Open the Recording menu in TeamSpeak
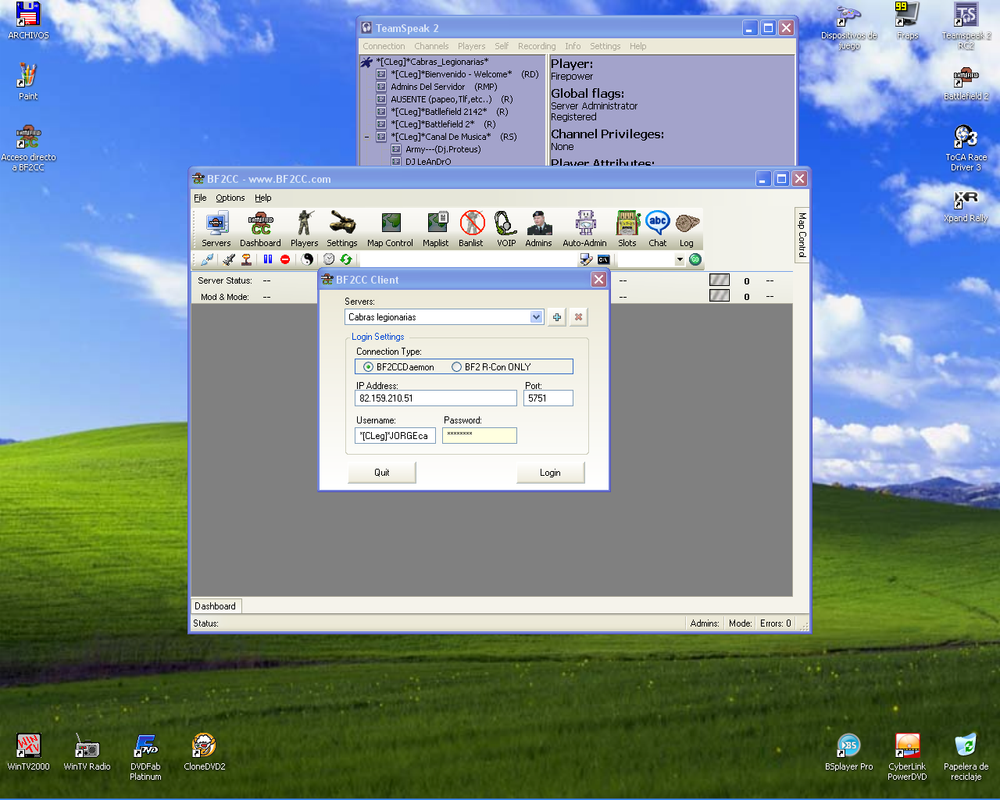 (x=536, y=47)
